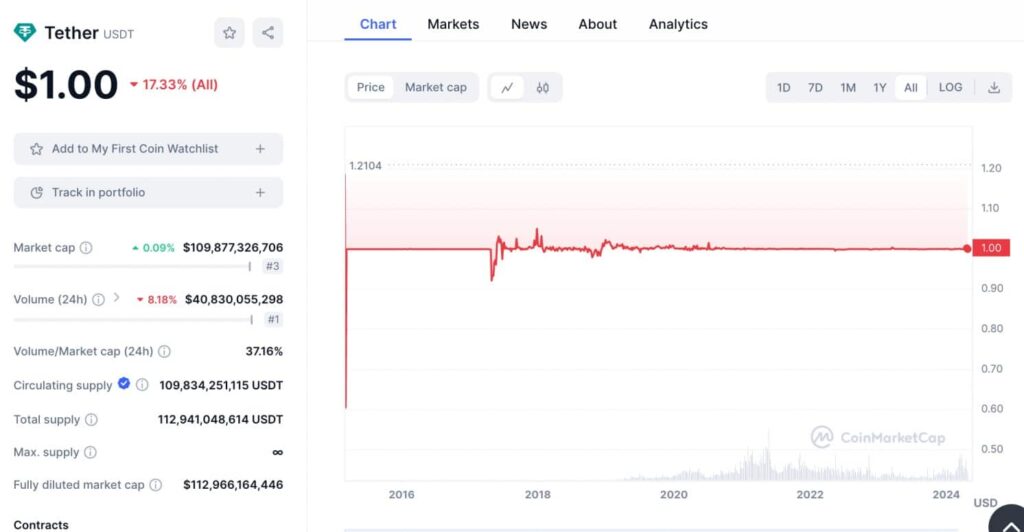Click the info icon next to Market cap
The image size is (1024, 532).
coord(86,248)
